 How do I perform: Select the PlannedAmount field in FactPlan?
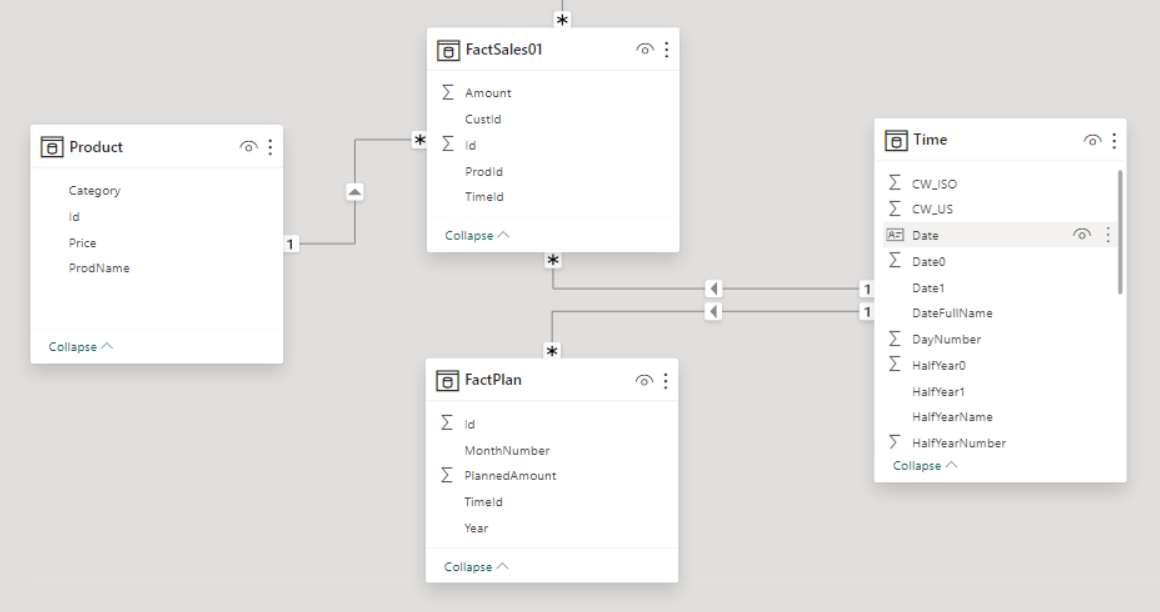[x=510, y=476]
